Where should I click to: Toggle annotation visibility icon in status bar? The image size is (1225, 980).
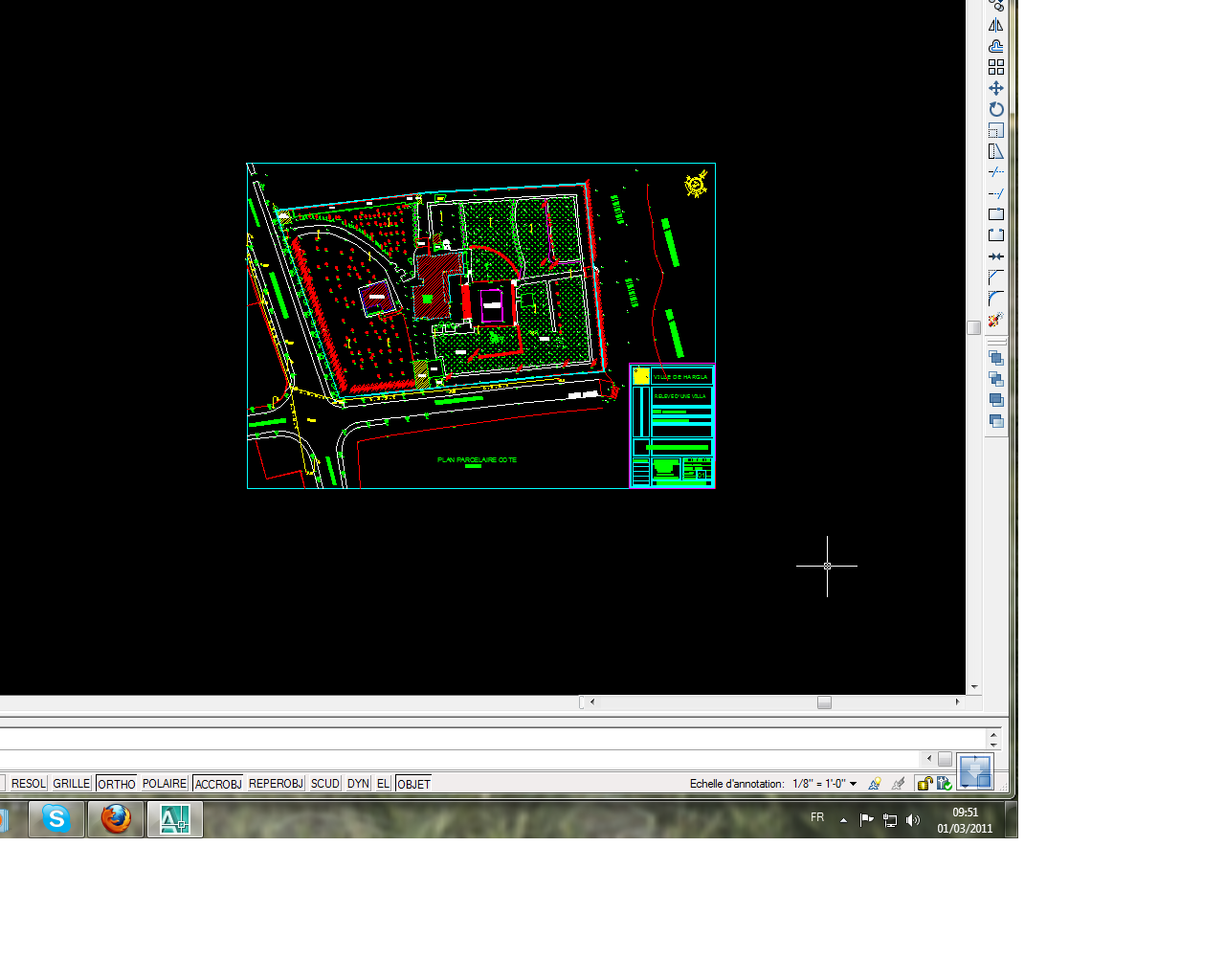click(875, 784)
